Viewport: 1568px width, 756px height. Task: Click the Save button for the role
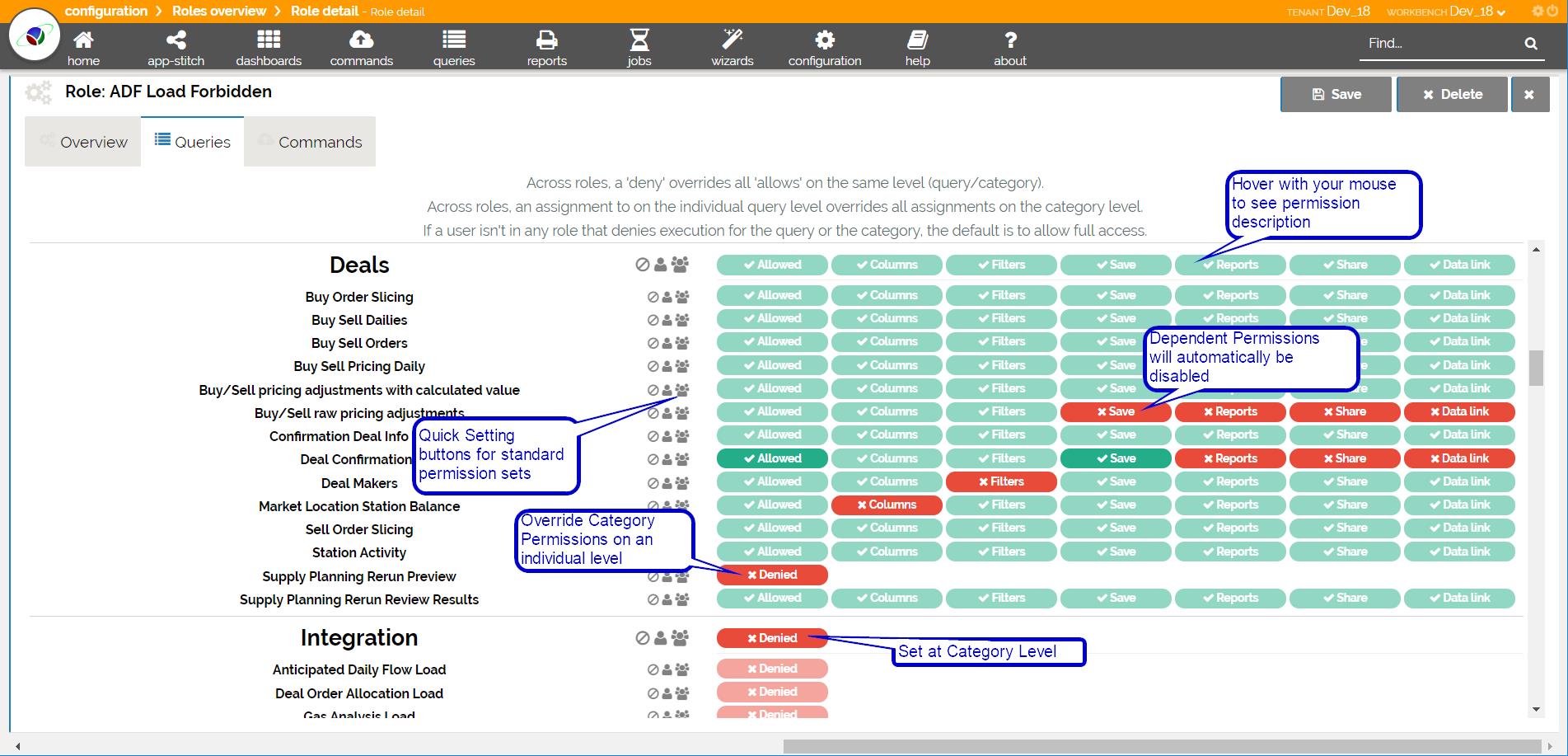click(1336, 94)
